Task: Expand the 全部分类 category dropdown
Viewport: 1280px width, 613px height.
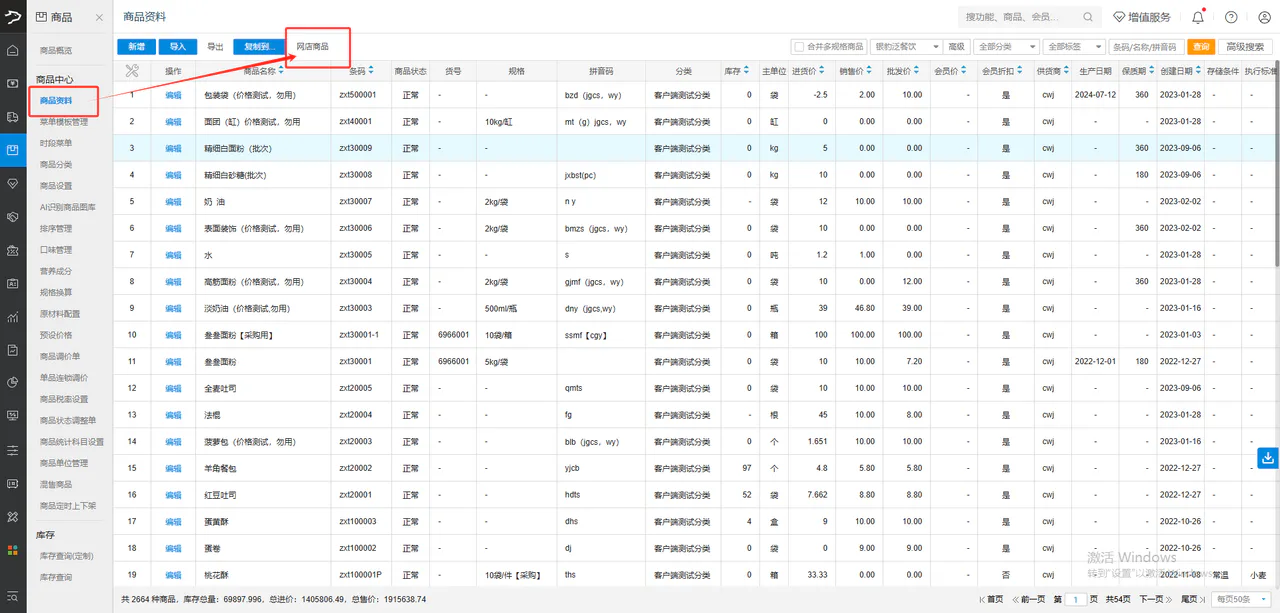Action: click(x=1005, y=47)
